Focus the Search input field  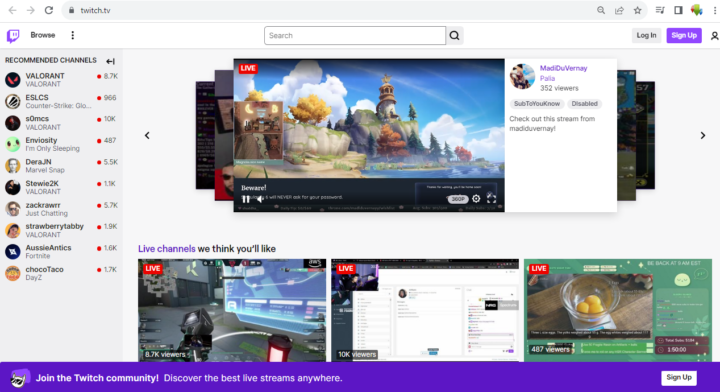354,35
